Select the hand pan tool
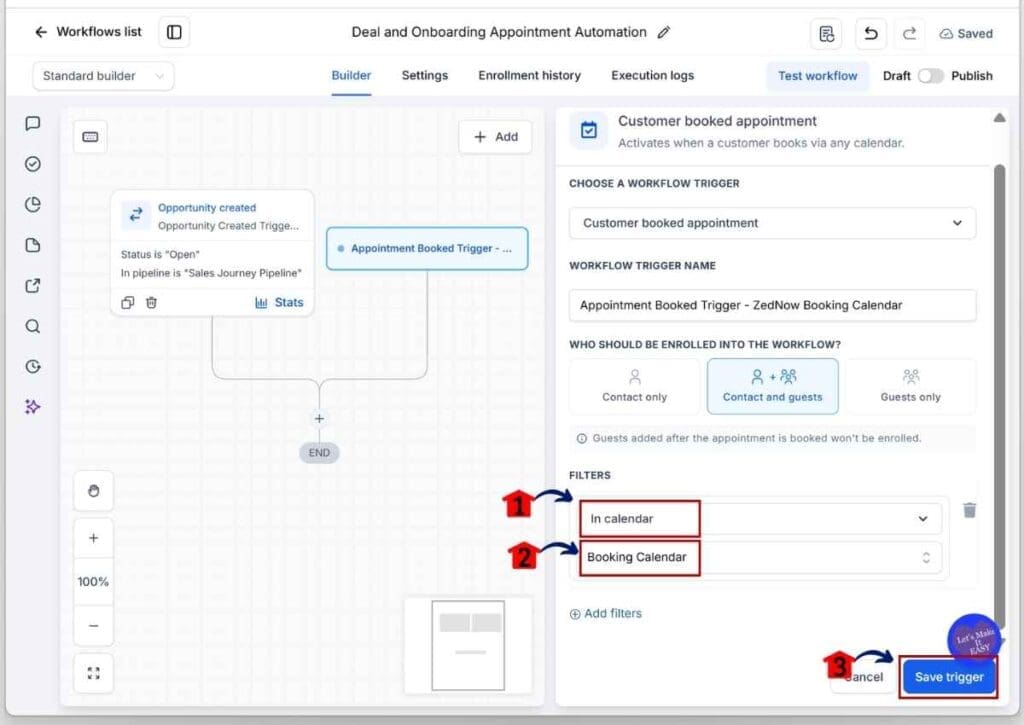Image resolution: width=1024 pixels, height=725 pixels. tap(93, 491)
